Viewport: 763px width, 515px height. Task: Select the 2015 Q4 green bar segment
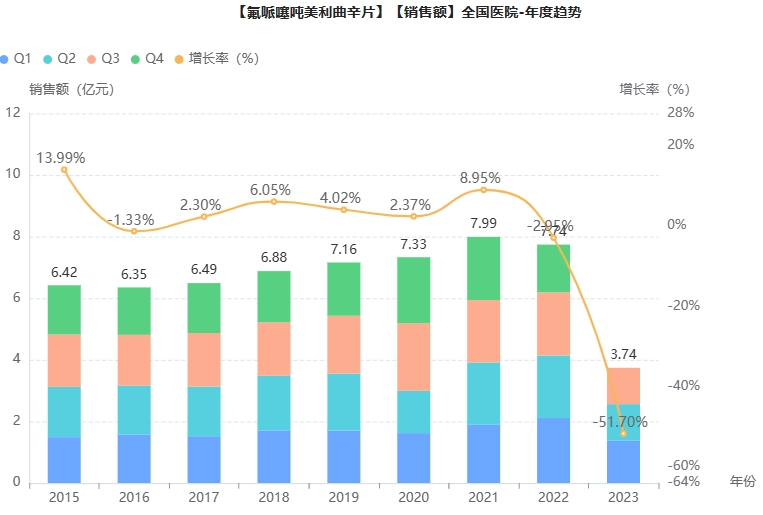click(x=64, y=310)
